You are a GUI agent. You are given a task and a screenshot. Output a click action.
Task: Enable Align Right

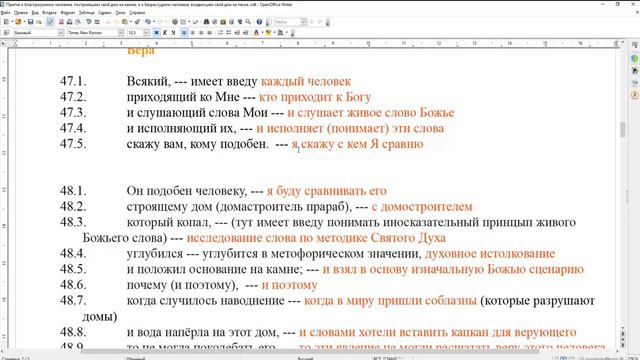click(x=201, y=33)
